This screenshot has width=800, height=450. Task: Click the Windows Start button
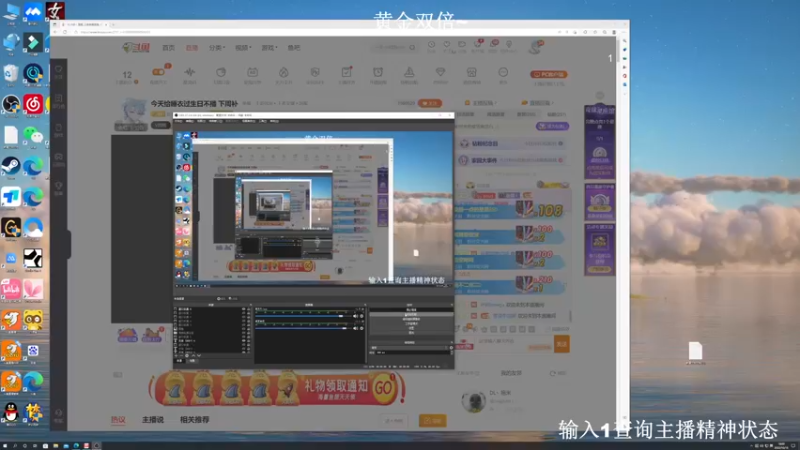coord(5,445)
